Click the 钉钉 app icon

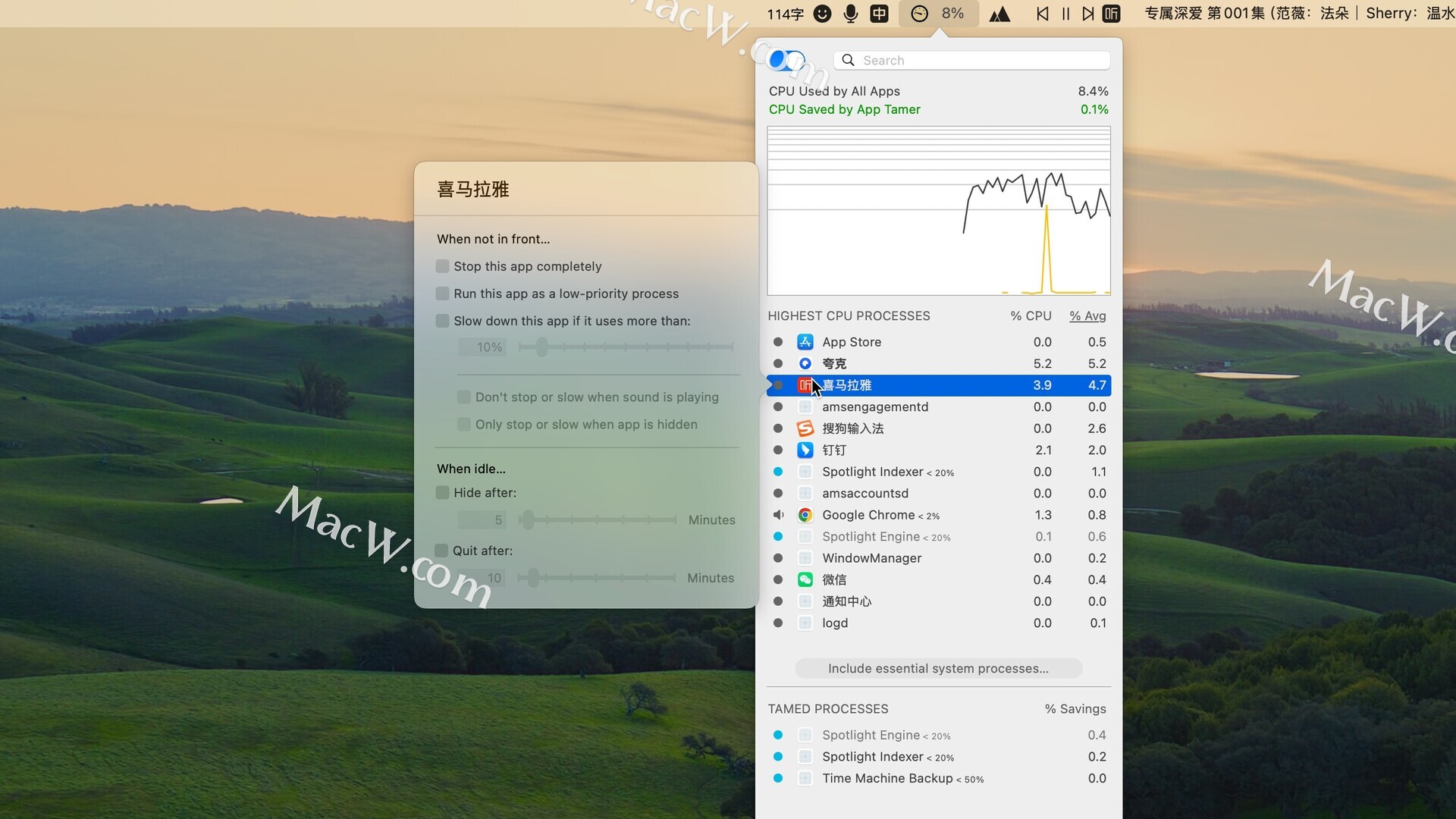click(x=805, y=450)
